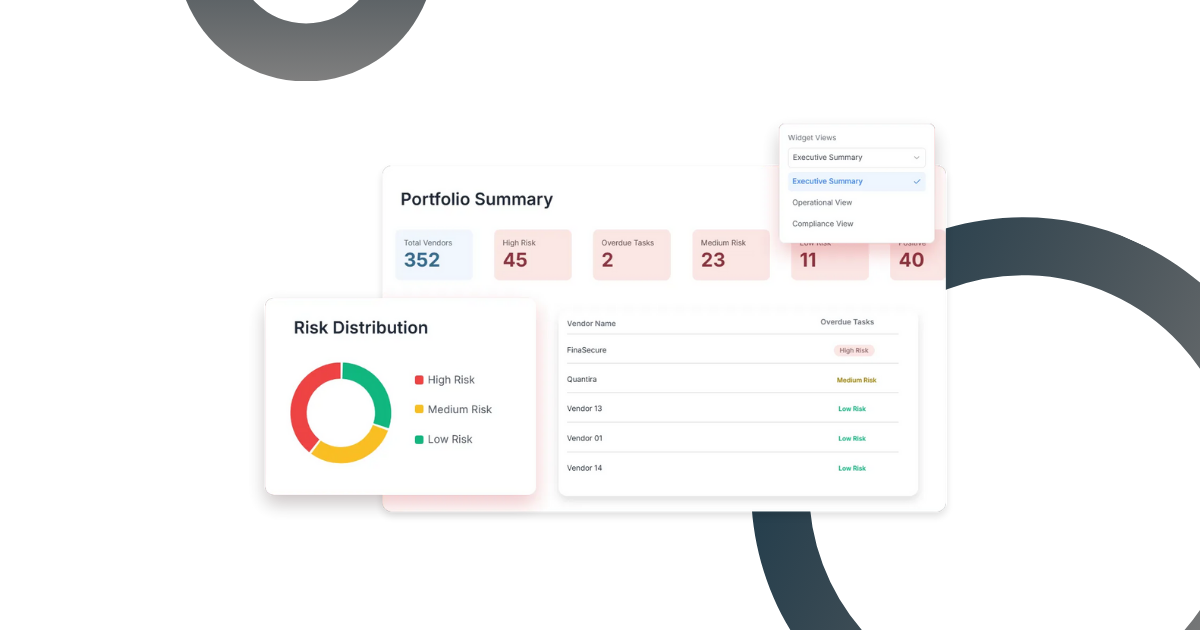
Task: Click the Low Risk 11 card
Action: (x=830, y=262)
